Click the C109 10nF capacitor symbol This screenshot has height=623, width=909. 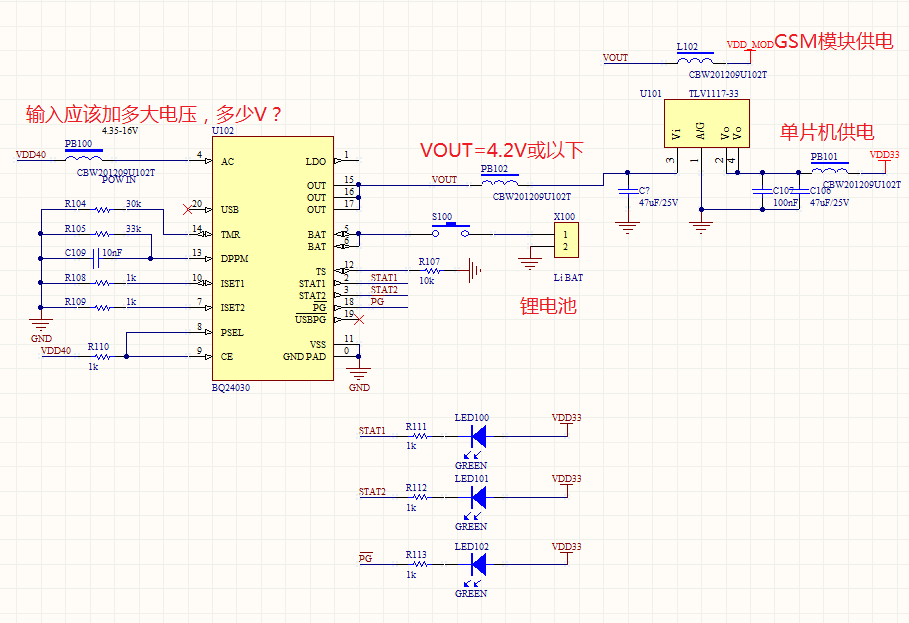[96, 259]
